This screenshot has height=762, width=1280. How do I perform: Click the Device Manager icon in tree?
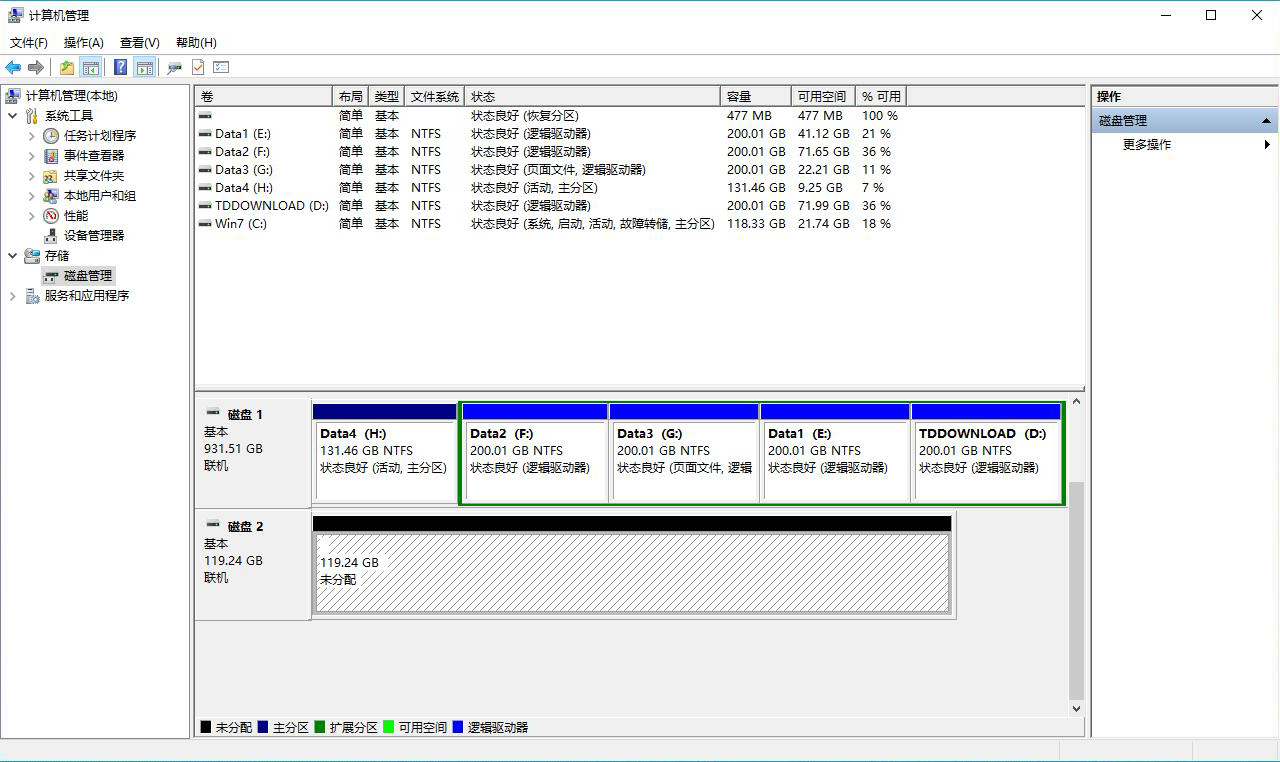51,236
